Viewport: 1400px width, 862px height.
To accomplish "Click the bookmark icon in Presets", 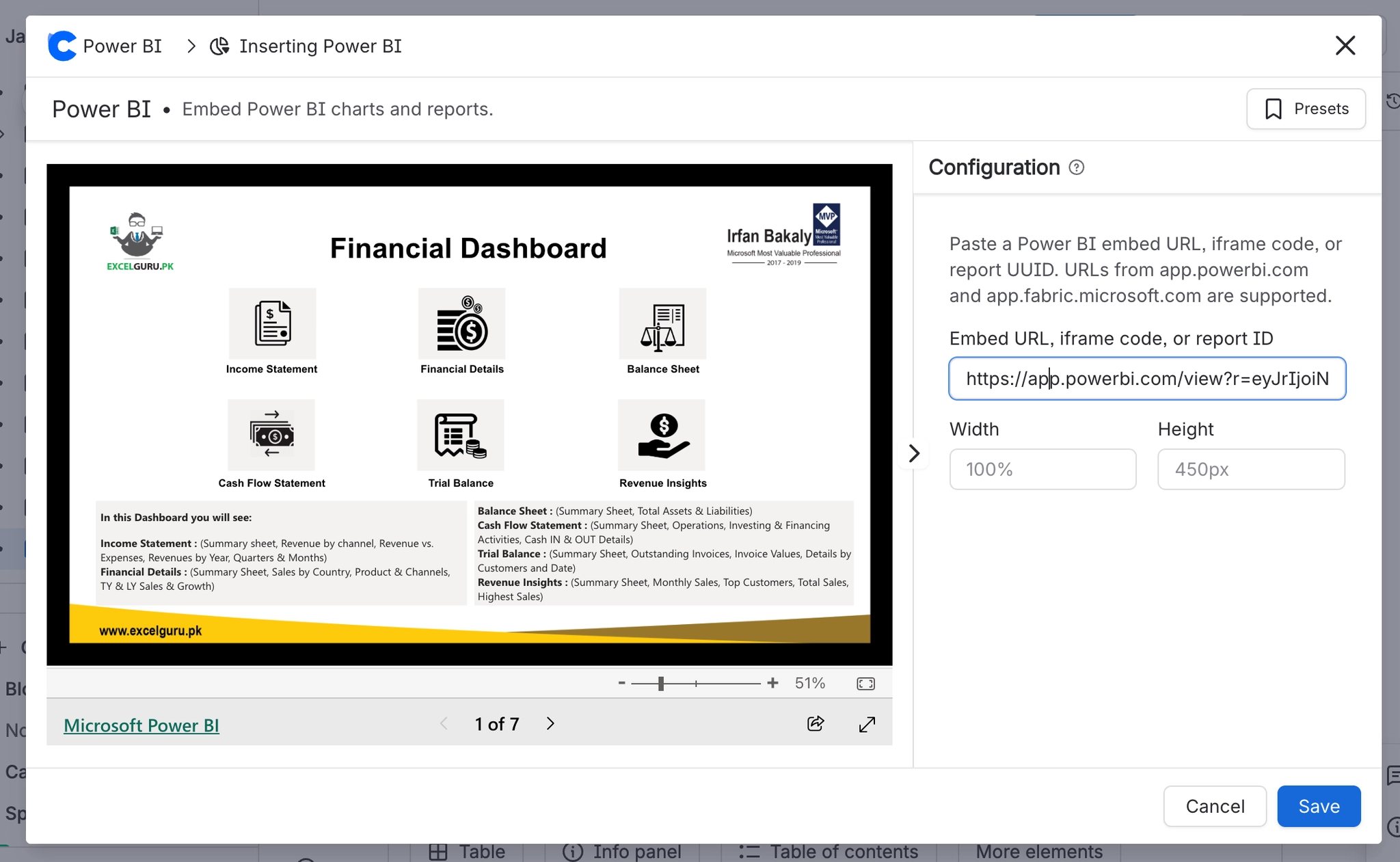I will click(1274, 109).
